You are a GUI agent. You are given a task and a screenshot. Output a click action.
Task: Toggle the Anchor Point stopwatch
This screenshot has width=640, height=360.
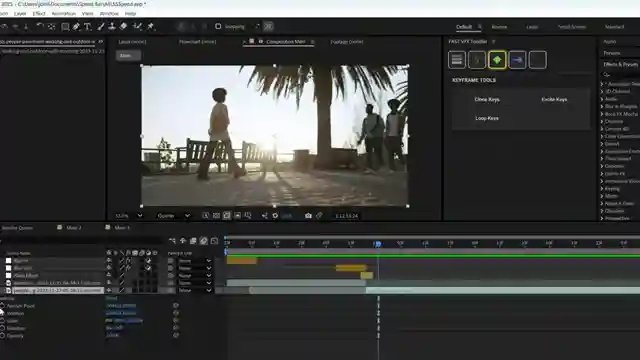click(x=2, y=306)
